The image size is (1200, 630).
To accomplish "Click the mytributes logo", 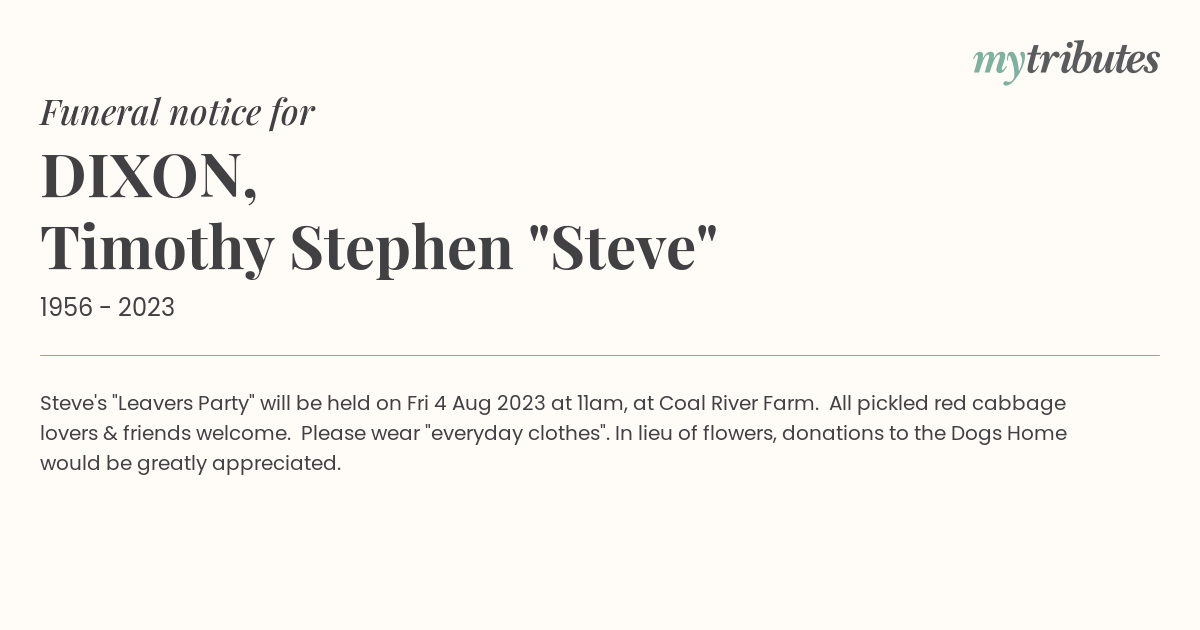I will click(1066, 61).
